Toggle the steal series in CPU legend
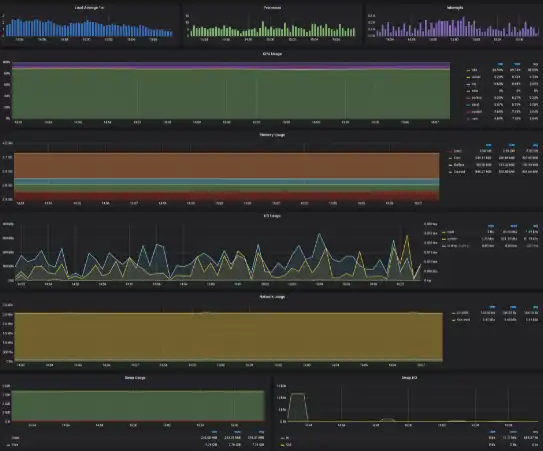543x451 pixels. [475, 105]
